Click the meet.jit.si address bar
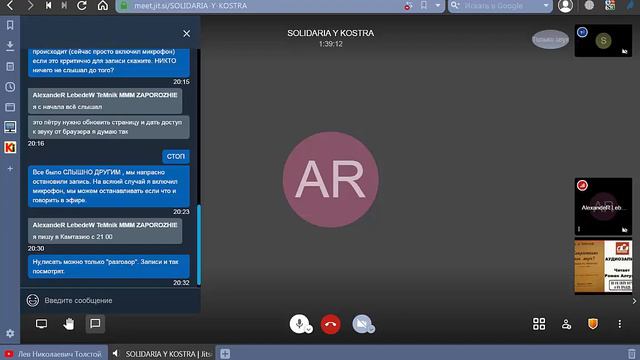This screenshot has height=360, width=640. coord(261,6)
